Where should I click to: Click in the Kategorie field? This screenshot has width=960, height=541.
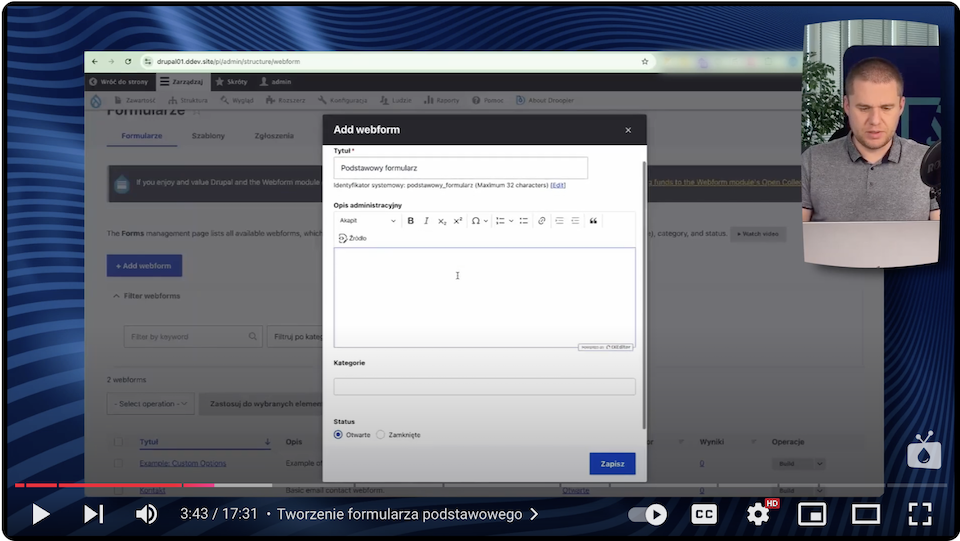(x=484, y=386)
